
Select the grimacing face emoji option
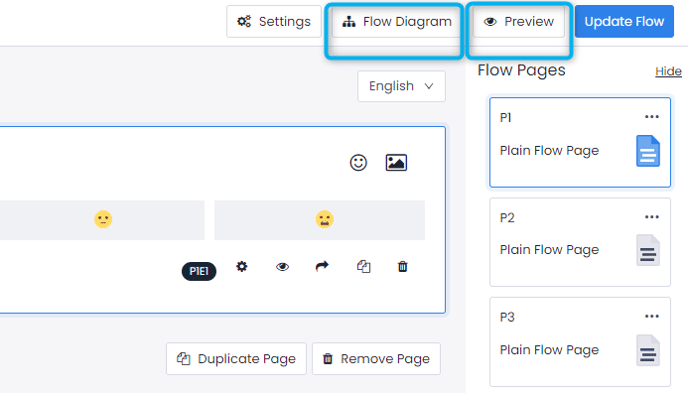pos(324,219)
